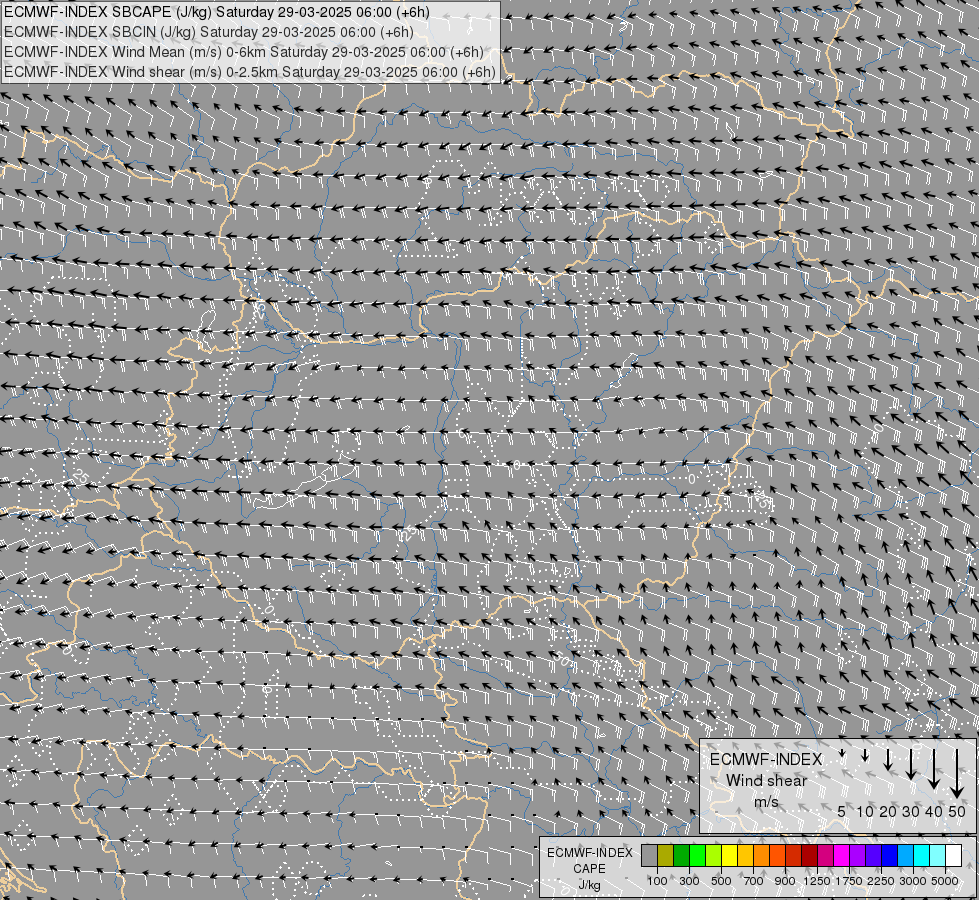Click the 1750 label under CAPE scale
Viewport: 979px width, 900px height.
(x=849, y=881)
